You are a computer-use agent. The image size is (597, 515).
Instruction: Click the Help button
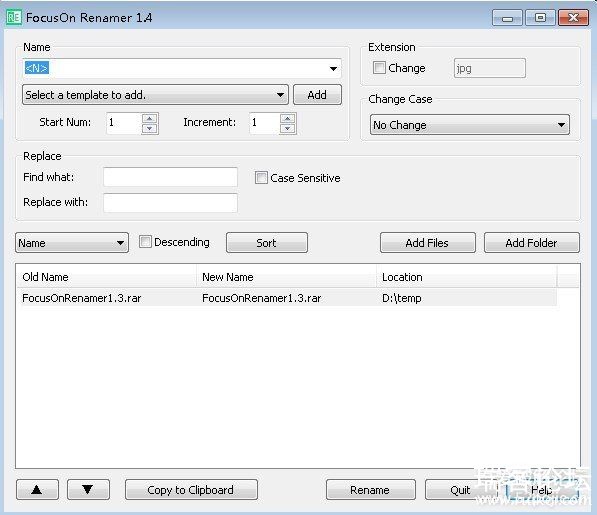[542, 489]
